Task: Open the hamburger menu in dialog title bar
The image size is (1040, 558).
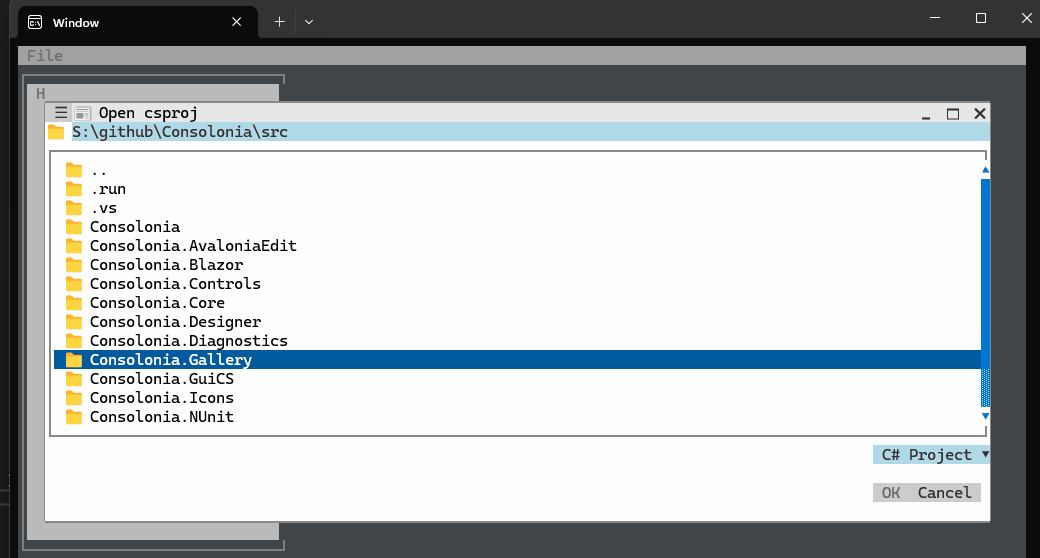Action: [x=60, y=113]
